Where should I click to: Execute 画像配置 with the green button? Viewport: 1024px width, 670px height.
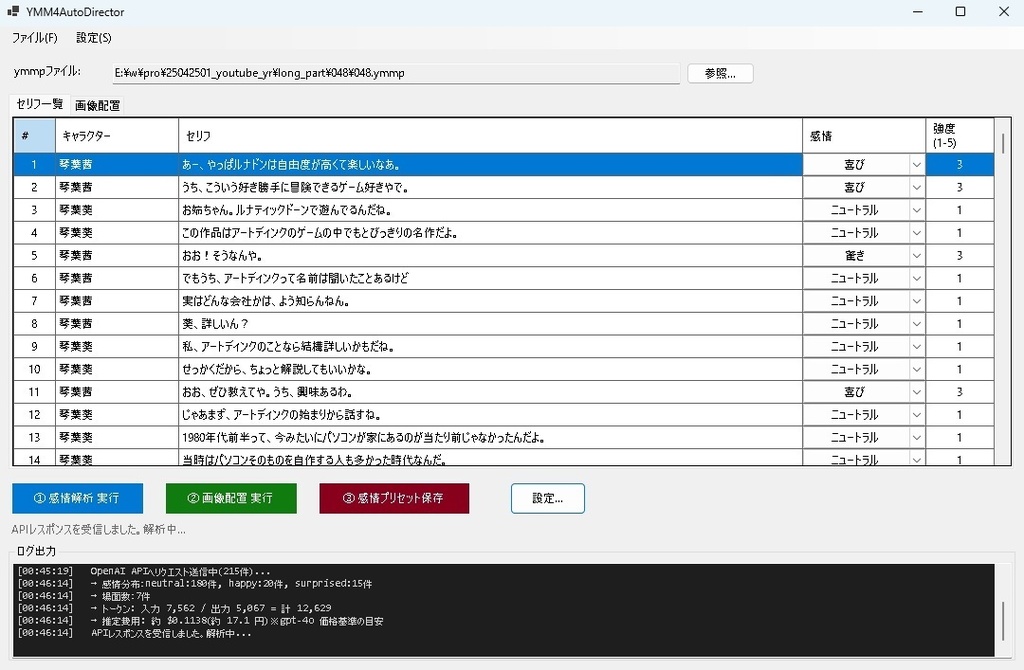(x=231, y=498)
